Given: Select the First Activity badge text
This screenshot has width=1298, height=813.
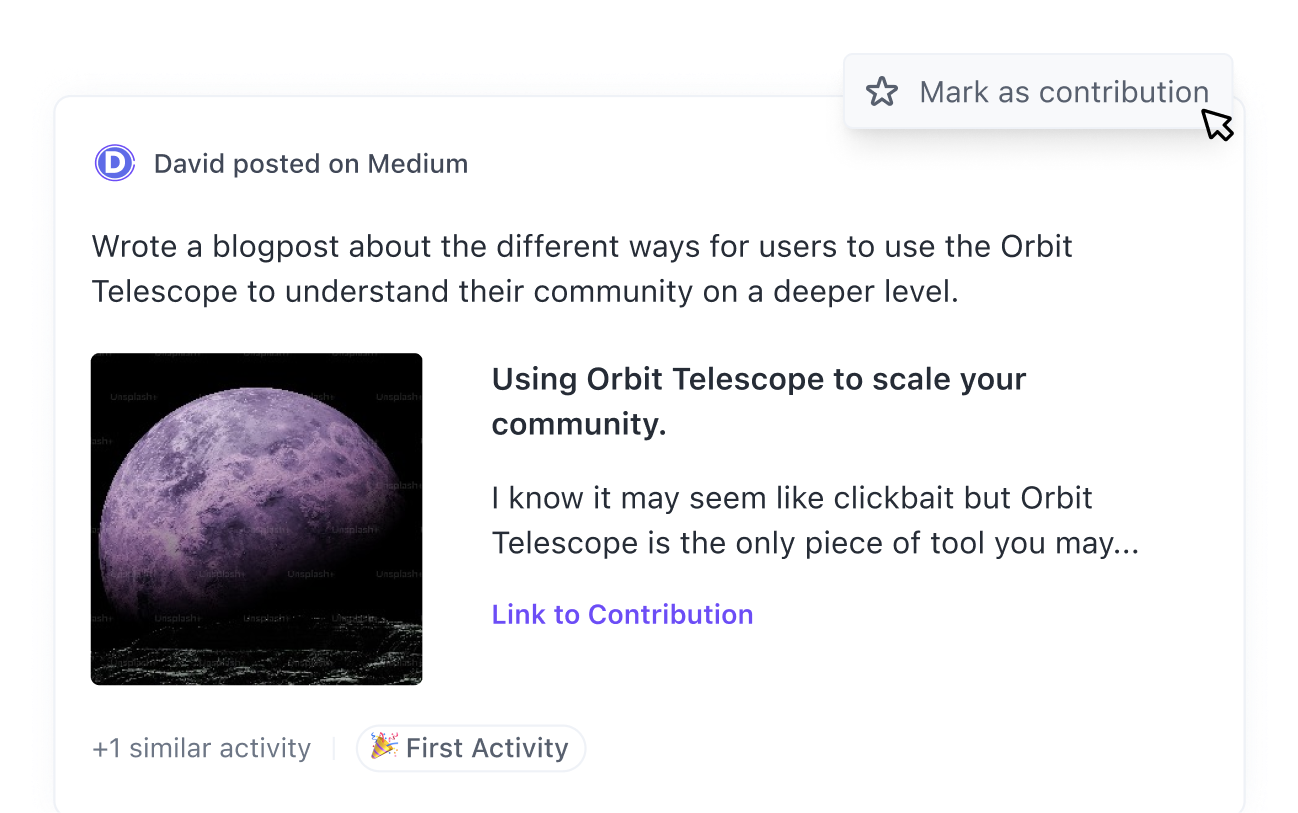Looking at the screenshot, I should coord(486,748).
